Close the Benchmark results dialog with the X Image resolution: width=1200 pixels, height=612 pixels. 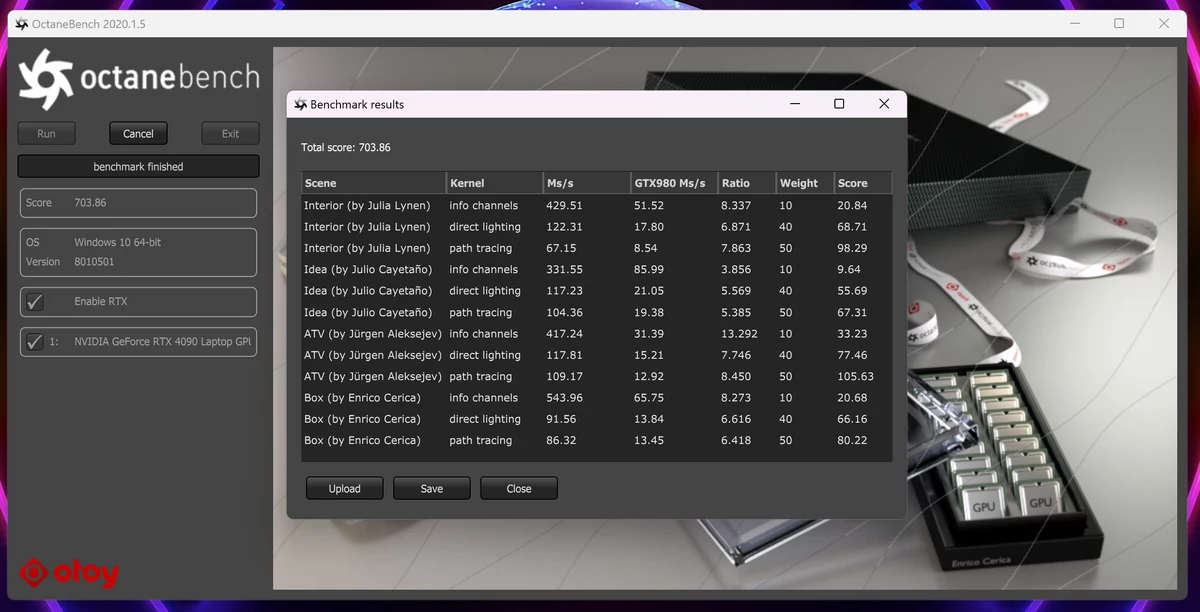click(884, 104)
